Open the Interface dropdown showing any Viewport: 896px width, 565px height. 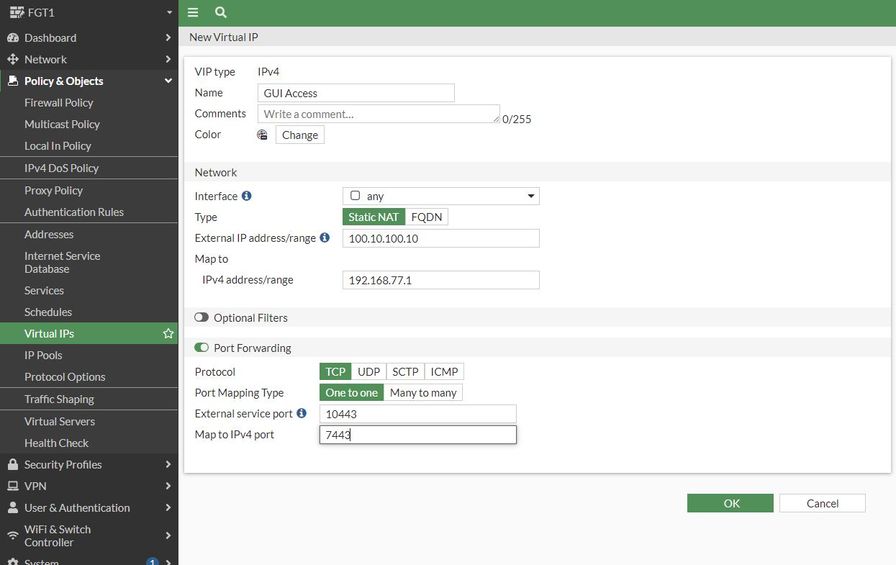pyautogui.click(x=441, y=196)
